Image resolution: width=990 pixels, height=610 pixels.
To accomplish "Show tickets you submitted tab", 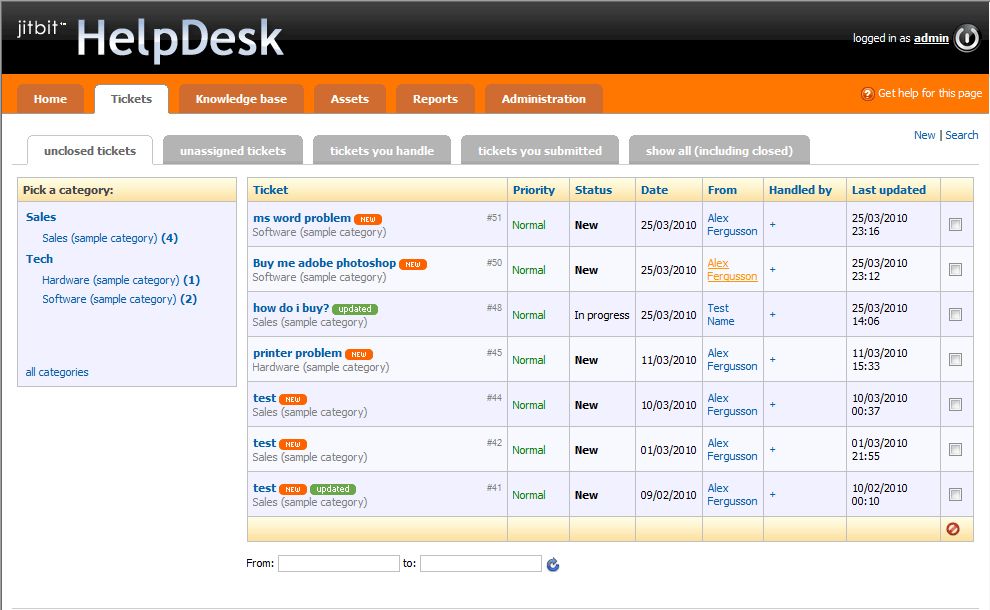I will [x=540, y=151].
